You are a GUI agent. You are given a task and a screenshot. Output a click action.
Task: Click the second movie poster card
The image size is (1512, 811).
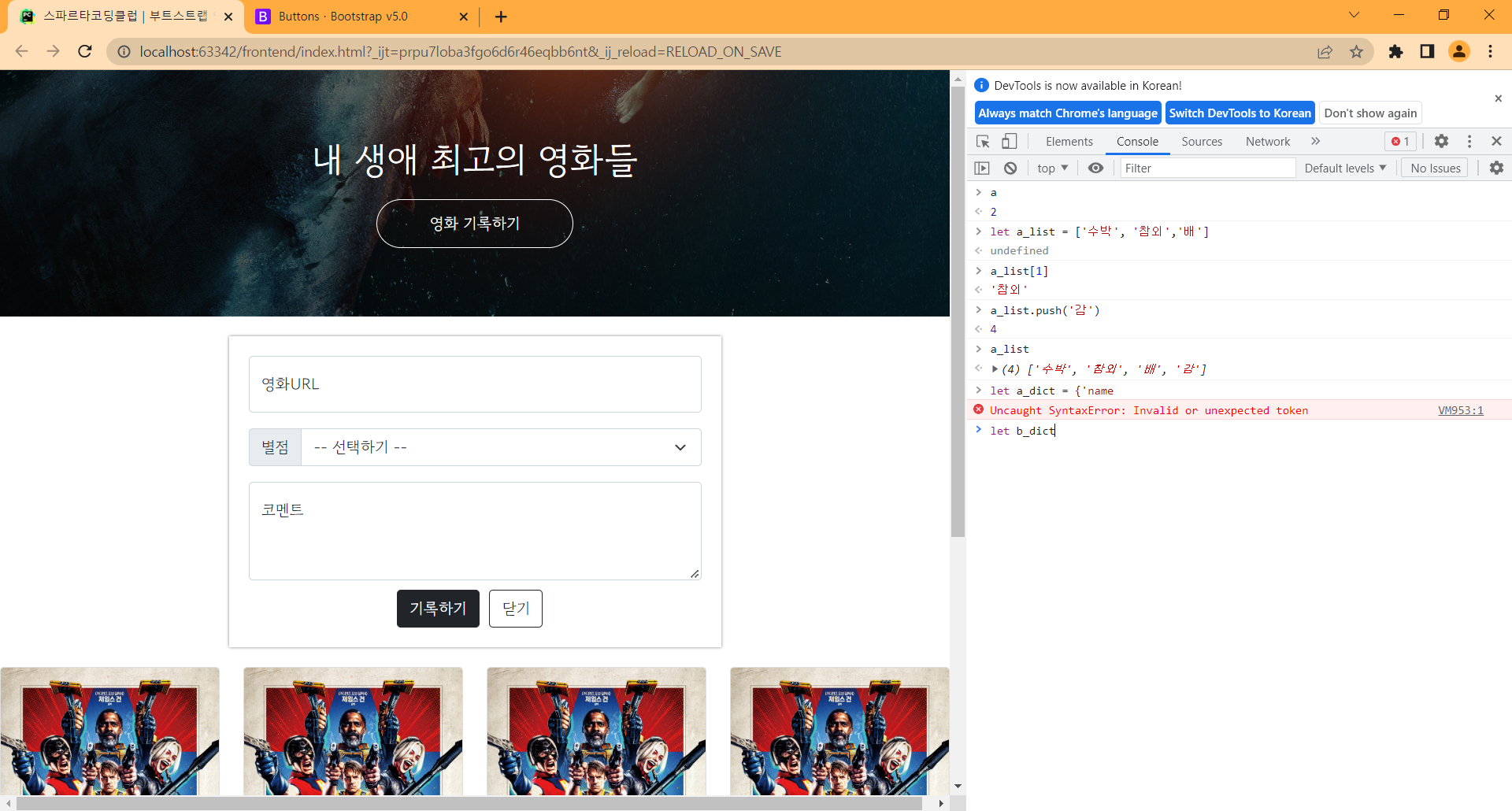click(x=353, y=731)
